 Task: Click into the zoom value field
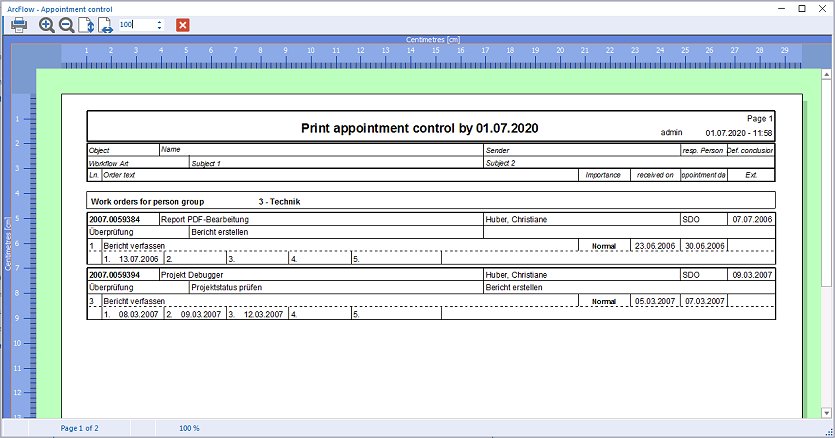[137, 25]
